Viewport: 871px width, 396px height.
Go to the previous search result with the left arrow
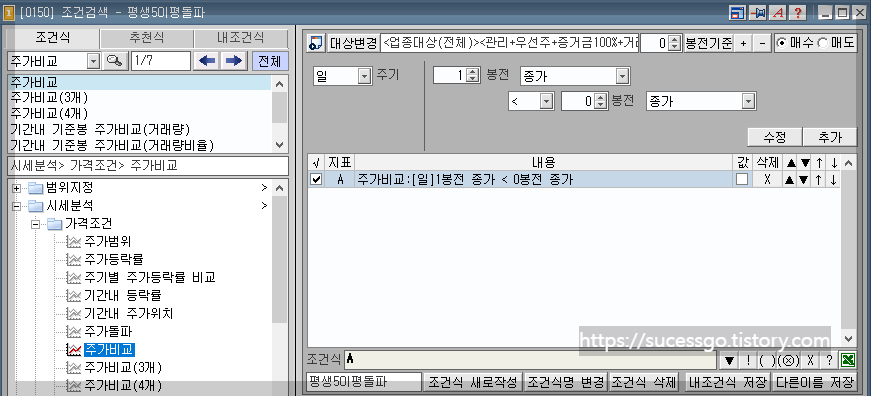(x=207, y=61)
